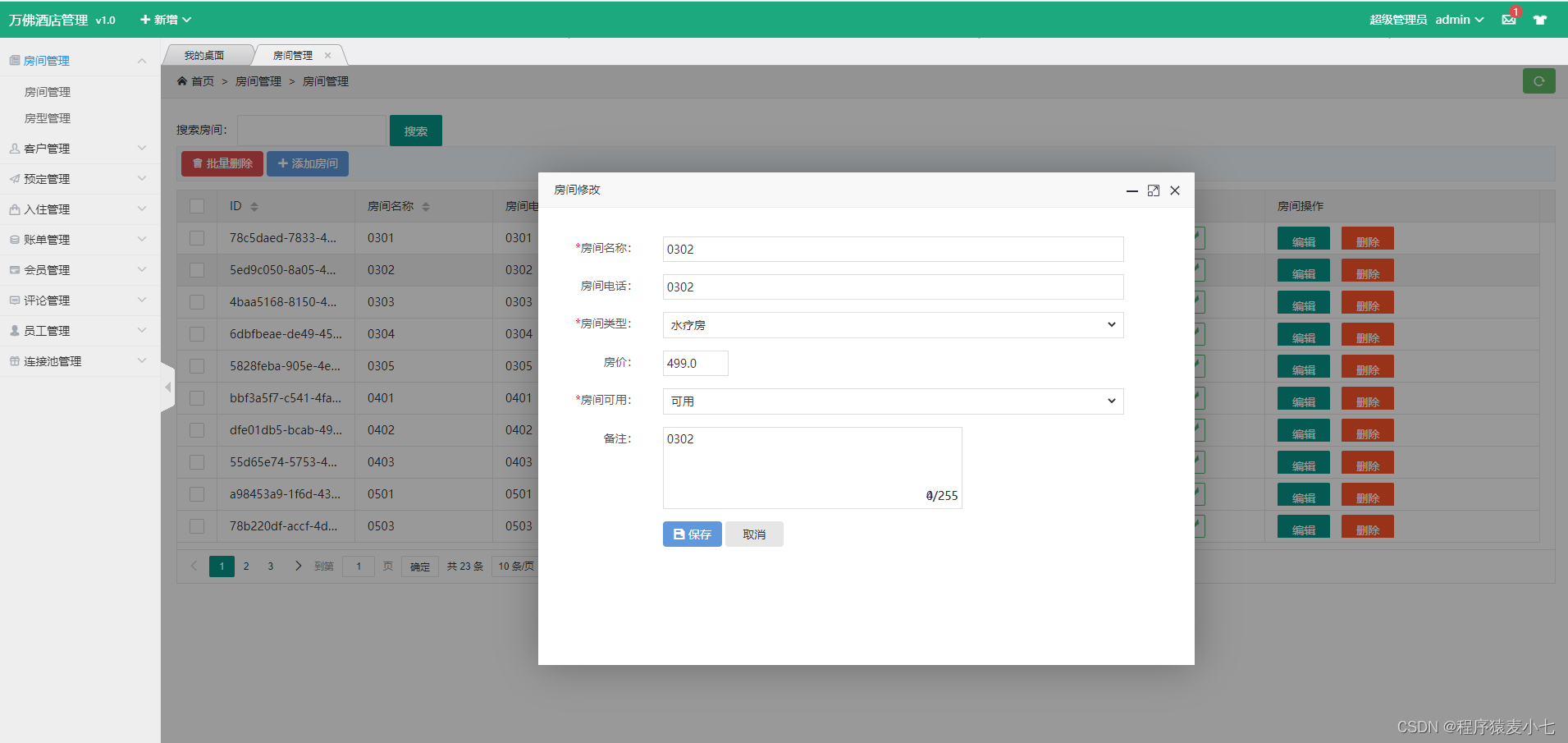Maximize the 房间修改 dialog

coord(1154,190)
